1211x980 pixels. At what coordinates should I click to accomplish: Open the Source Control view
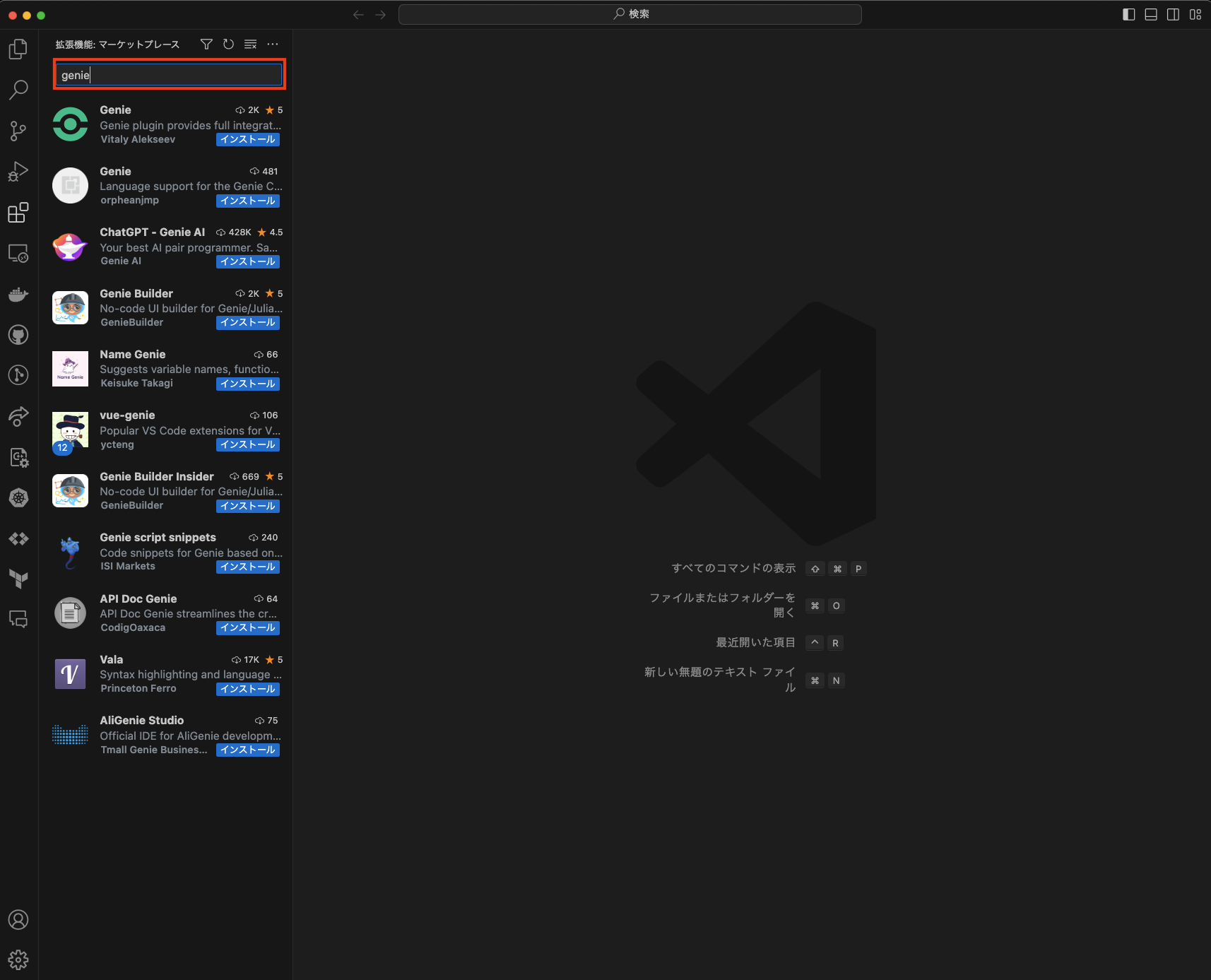point(18,131)
